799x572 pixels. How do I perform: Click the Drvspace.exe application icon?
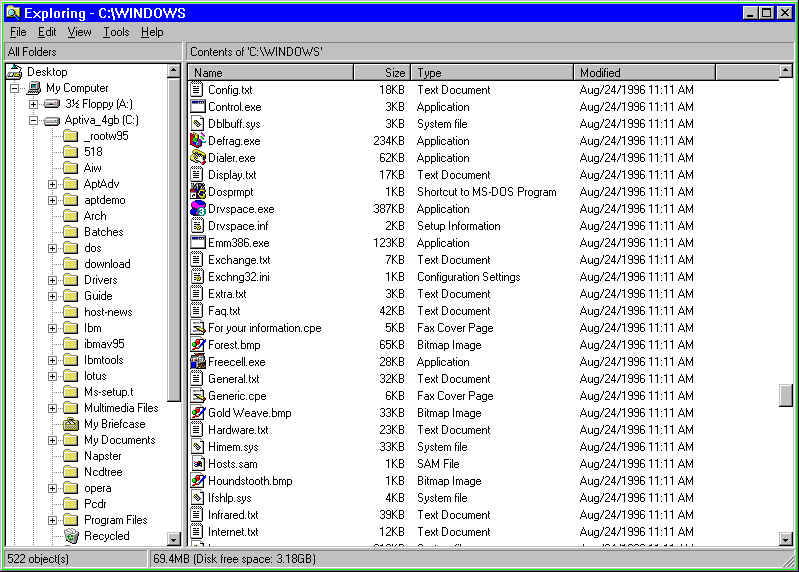coord(198,209)
